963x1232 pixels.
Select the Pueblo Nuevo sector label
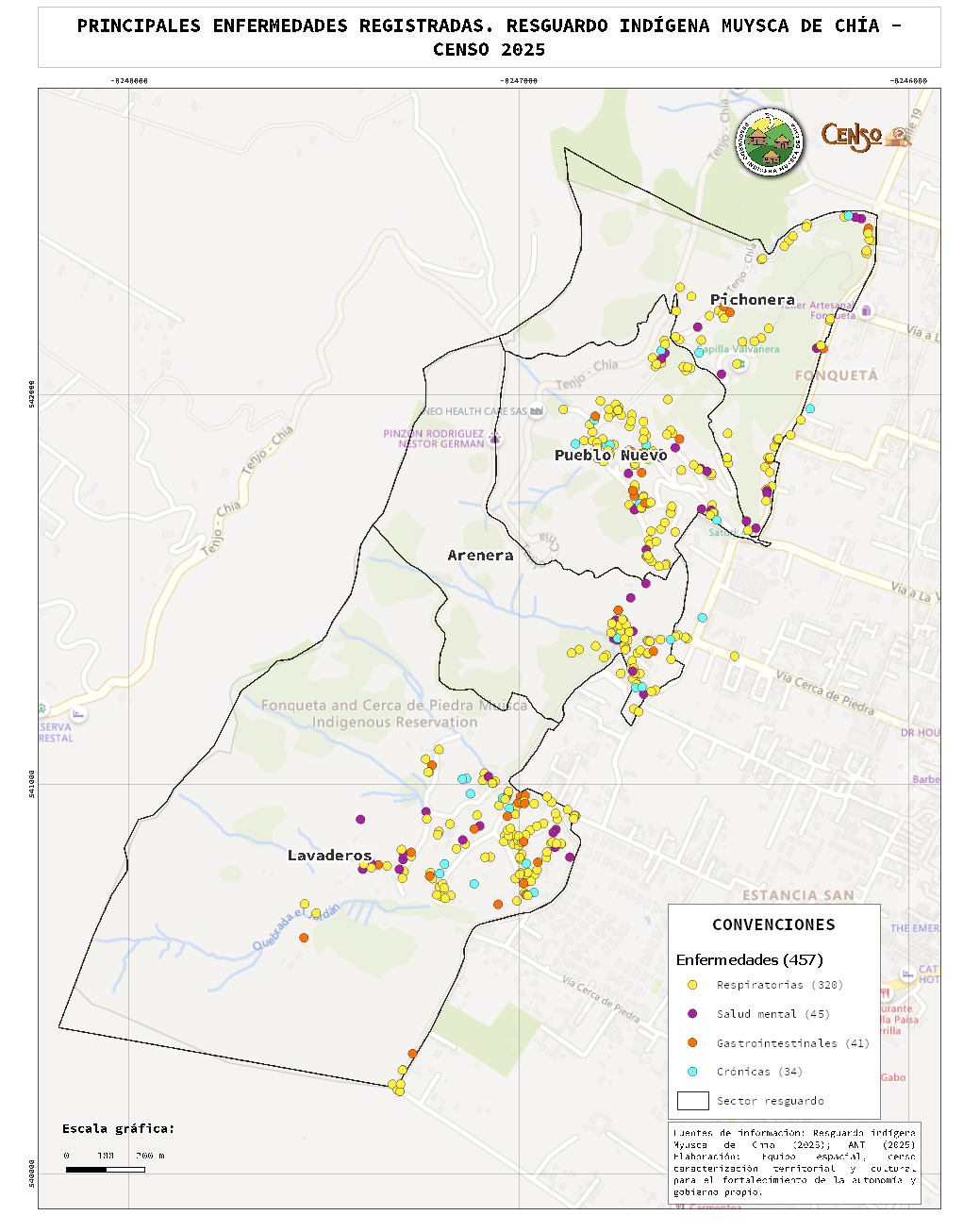point(610,455)
